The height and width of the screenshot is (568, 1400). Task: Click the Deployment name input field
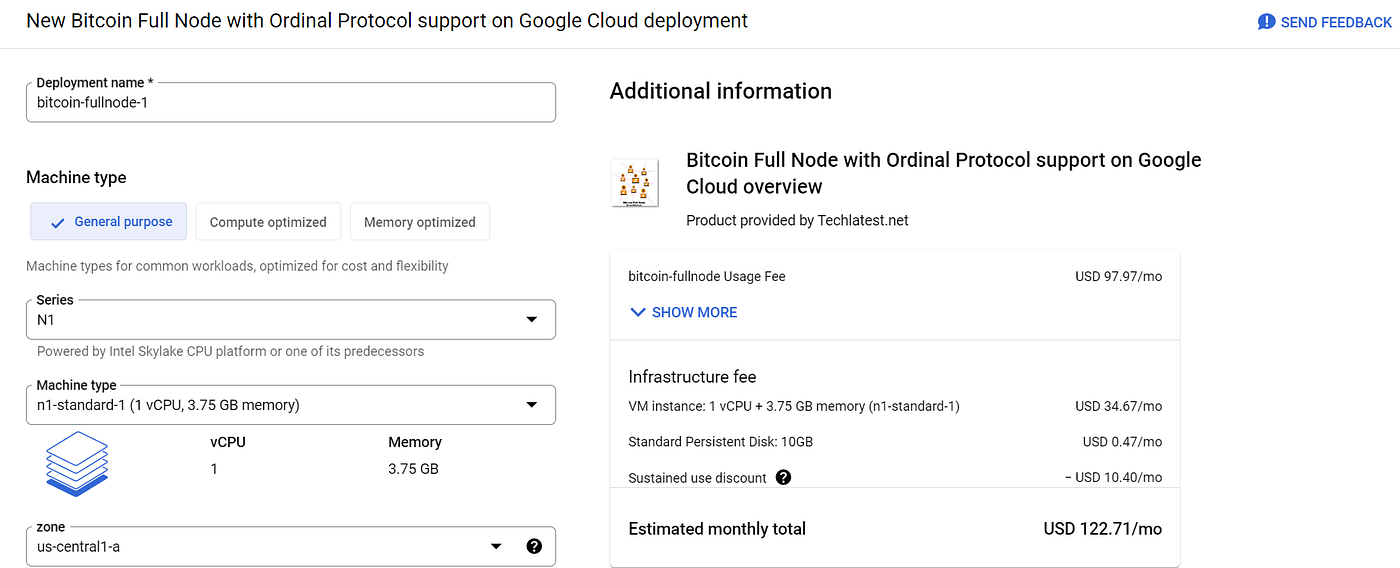tap(290, 102)
